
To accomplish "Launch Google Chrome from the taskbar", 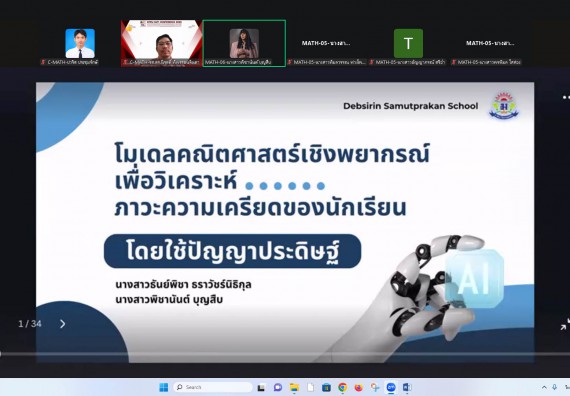I will pos(342,388).
